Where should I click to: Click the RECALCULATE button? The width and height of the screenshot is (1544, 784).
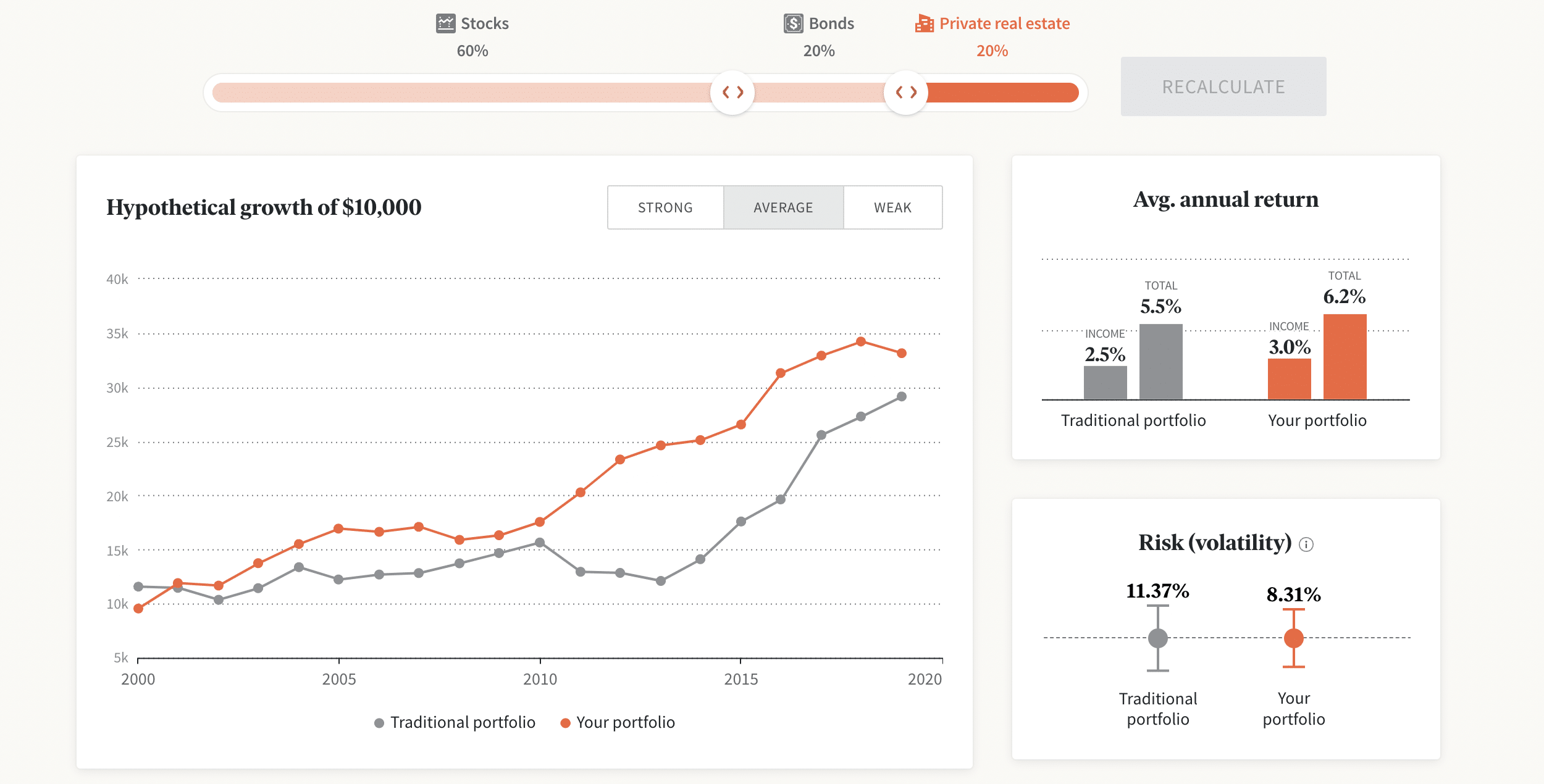1223,86
